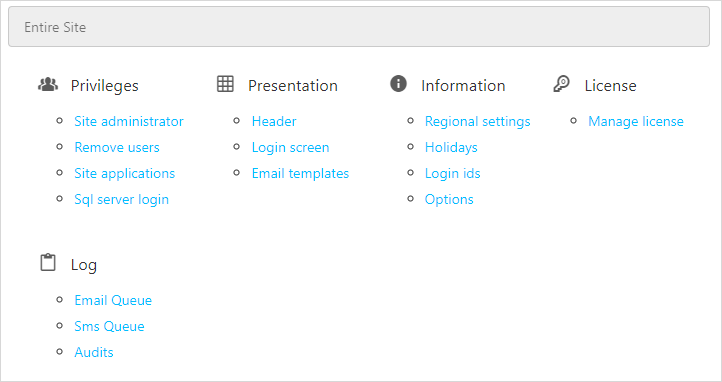Open Email templates link
The width and height of the screenshot is (722, 382).
click(x=300, y=174)
